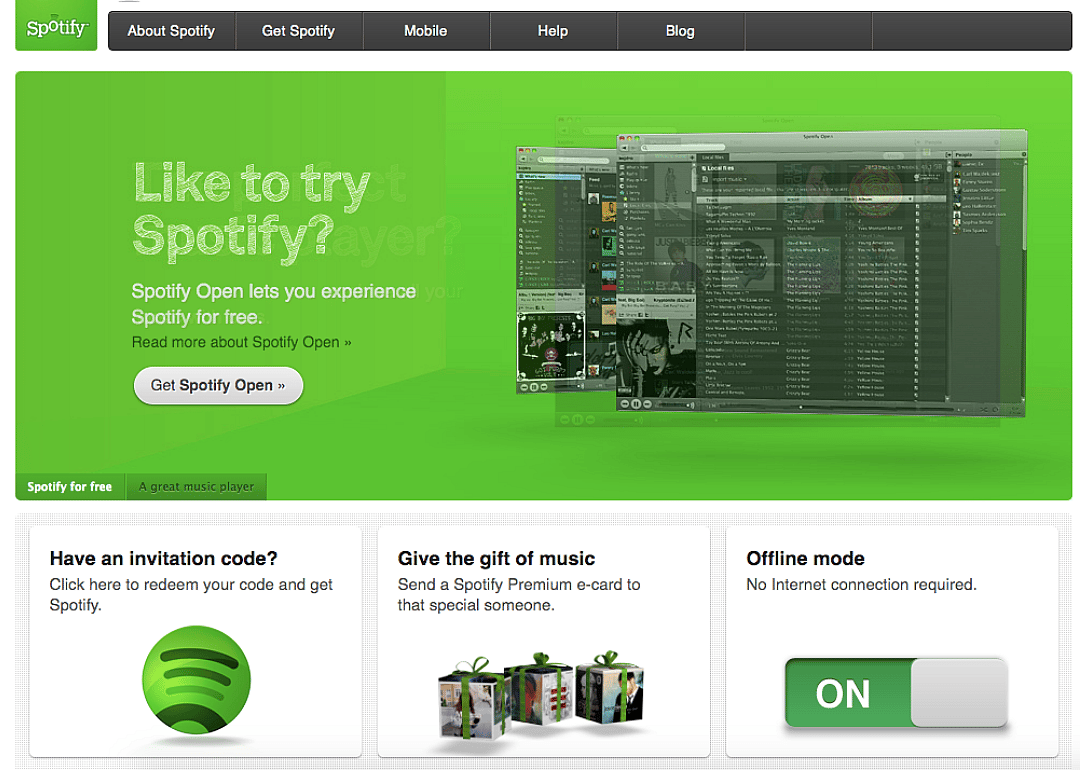Click 'No Internet connection required.' text
The height and width of the screenshot is (770, 1080).
(862, 585)
